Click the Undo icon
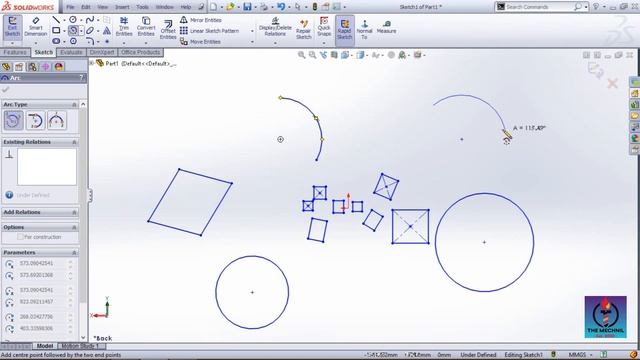This screenshot has height=360, width=640. pyautogui.click(x=281, y=7)
